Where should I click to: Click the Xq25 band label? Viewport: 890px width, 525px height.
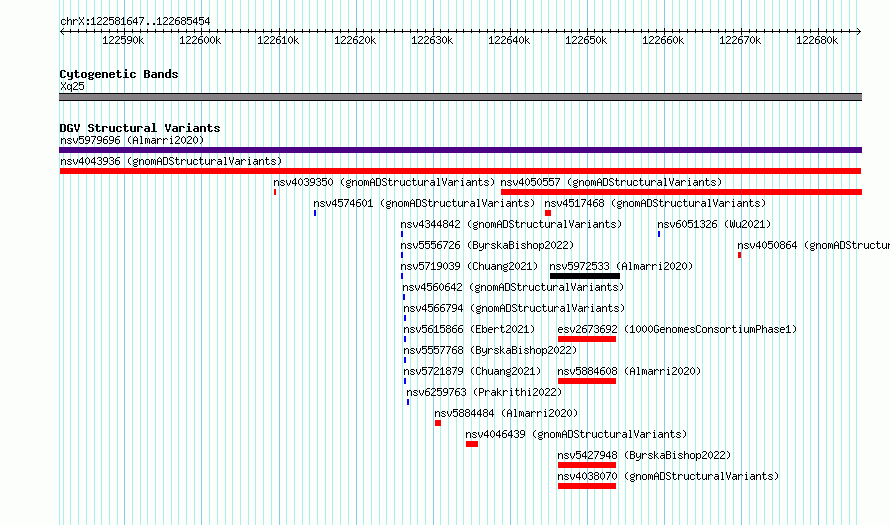point(72,86)
